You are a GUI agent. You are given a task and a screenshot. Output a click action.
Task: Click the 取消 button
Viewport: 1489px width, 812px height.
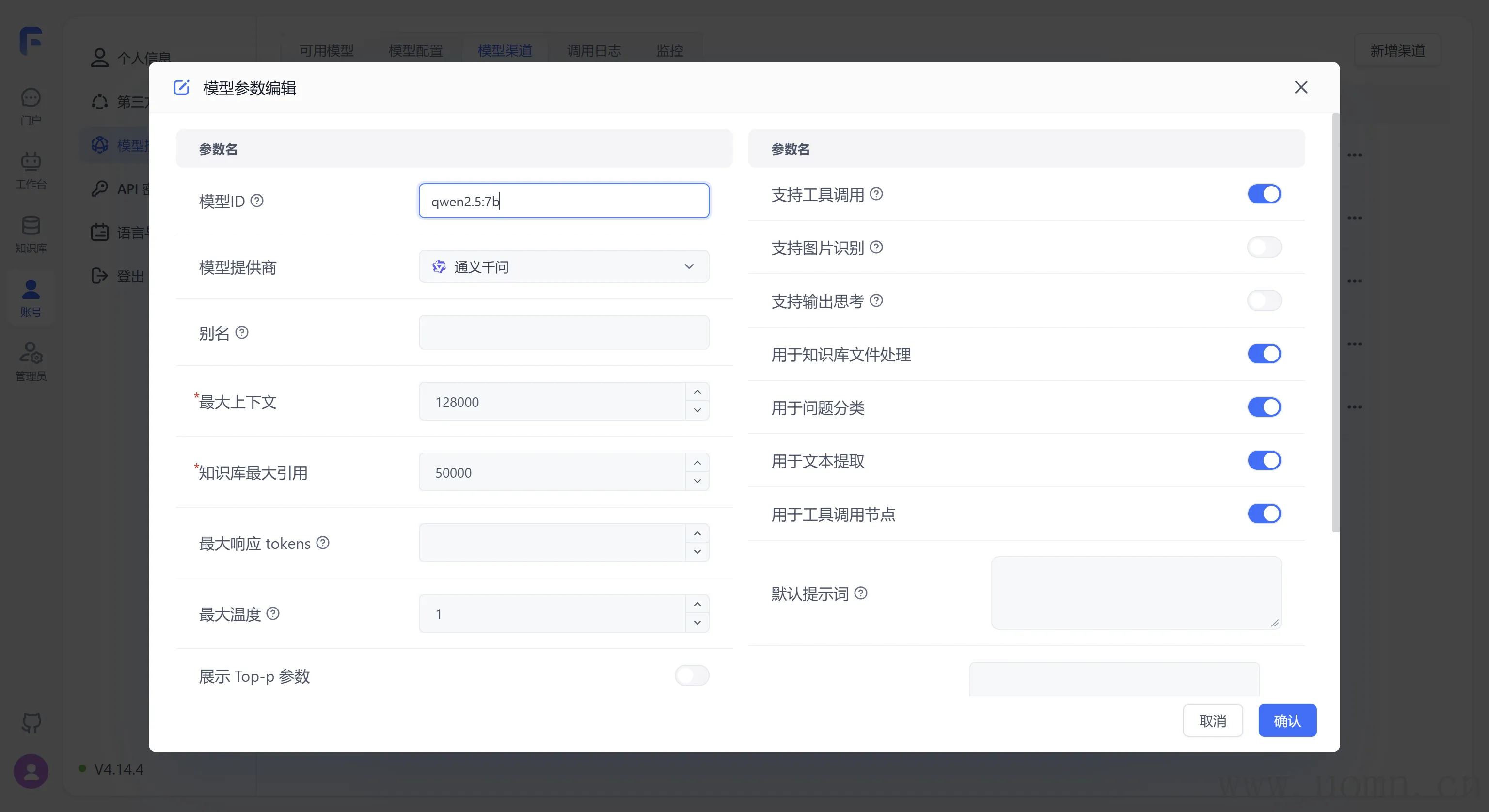1212,721
